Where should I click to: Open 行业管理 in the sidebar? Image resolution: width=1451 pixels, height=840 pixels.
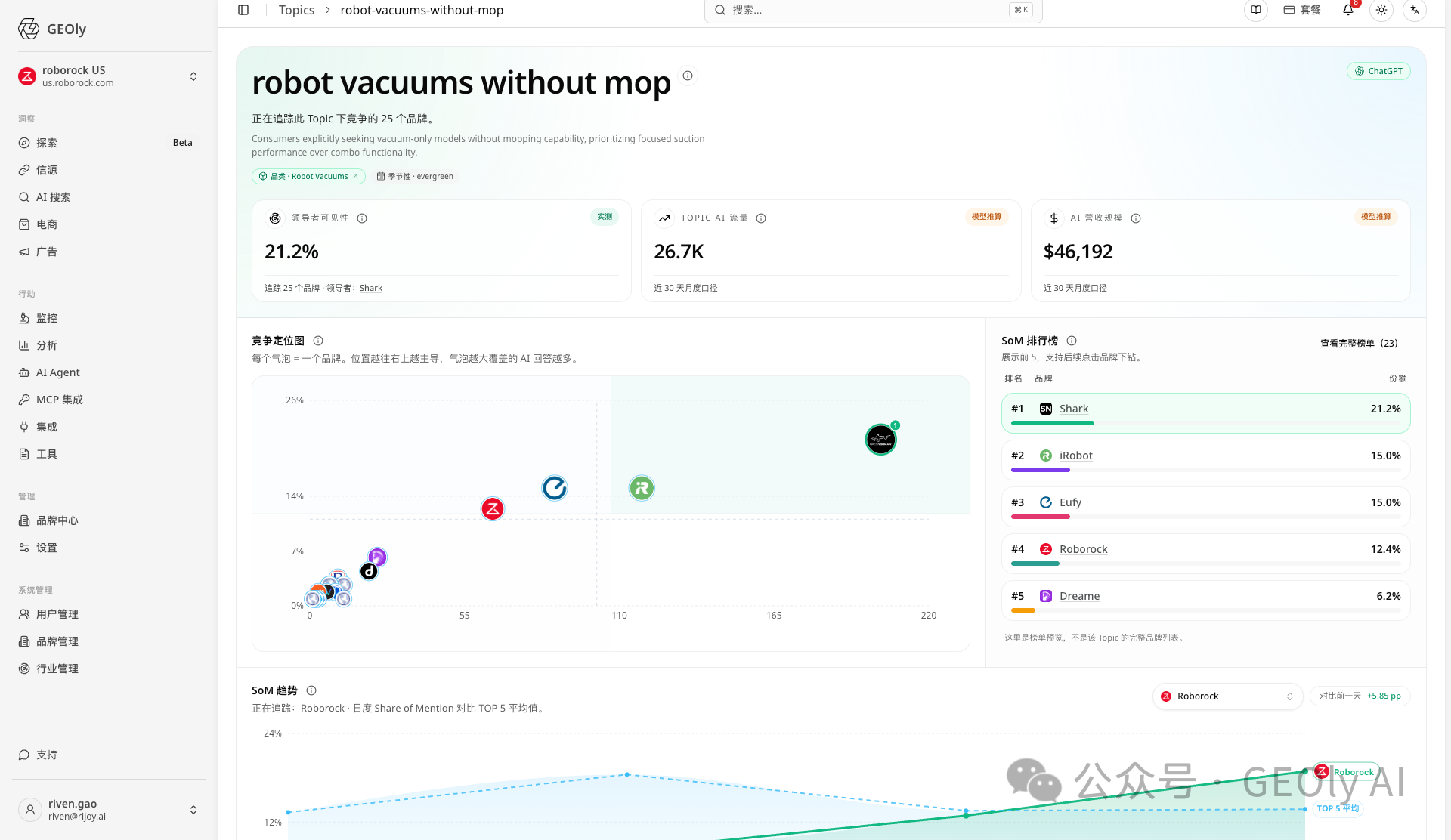point(109,669)
